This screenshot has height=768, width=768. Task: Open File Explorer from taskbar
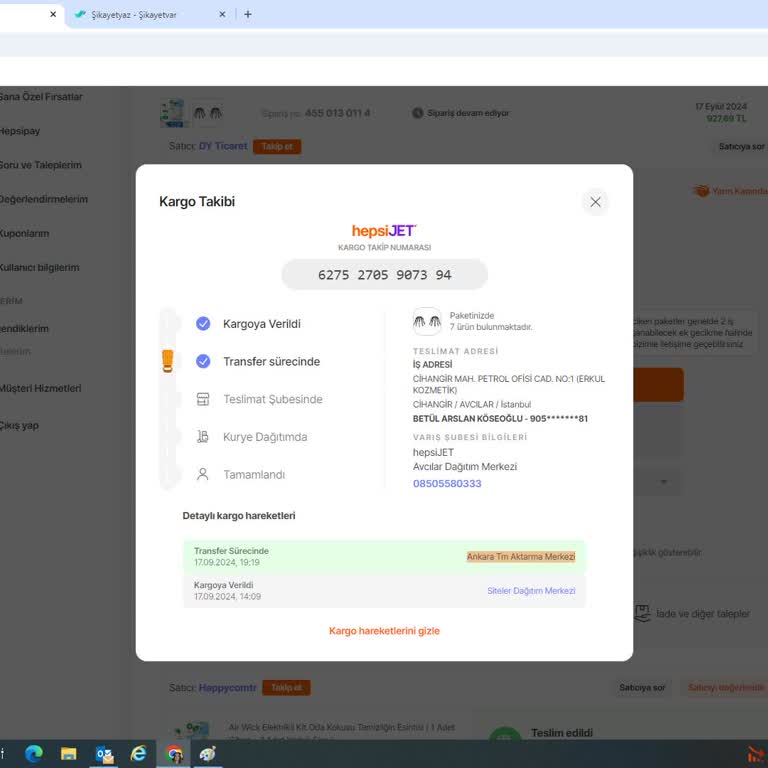(x=69, y=753)
